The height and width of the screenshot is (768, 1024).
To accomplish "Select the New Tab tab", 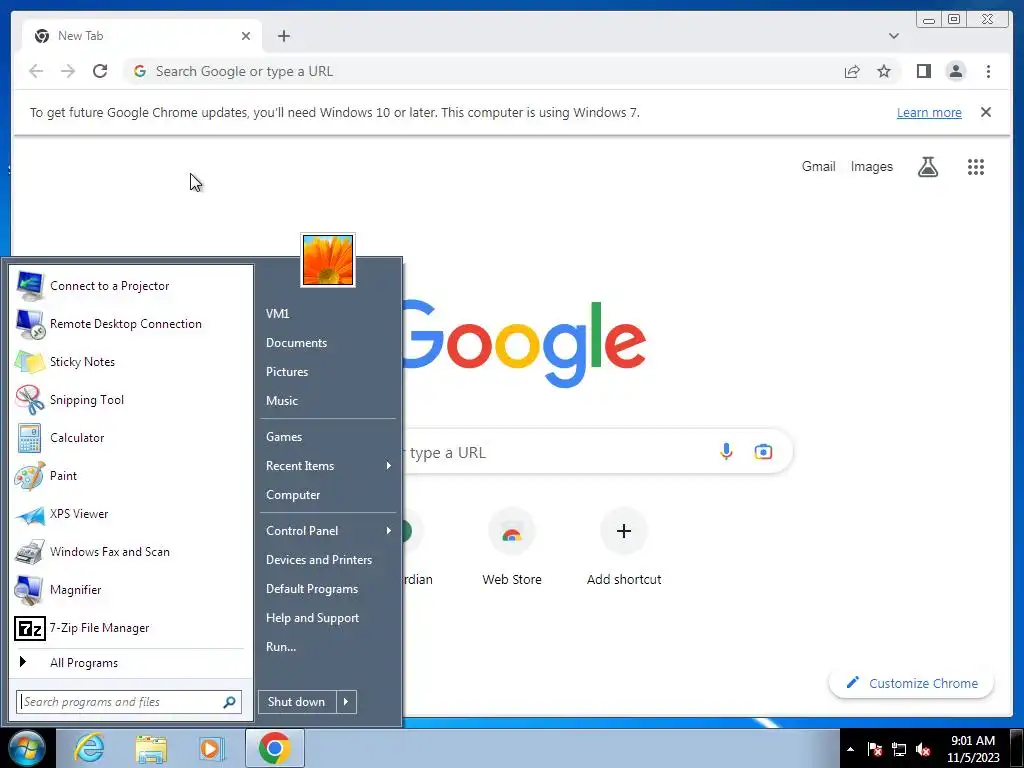I will pos(142,36).
